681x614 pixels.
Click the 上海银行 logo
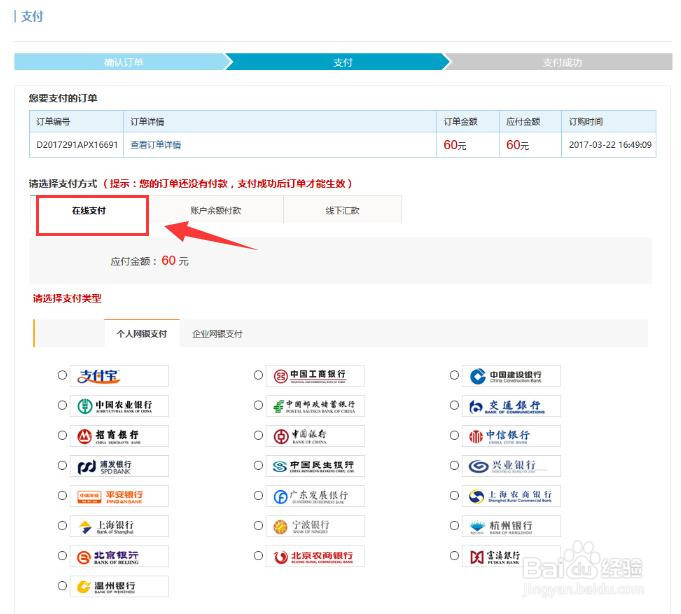(119, 526)
